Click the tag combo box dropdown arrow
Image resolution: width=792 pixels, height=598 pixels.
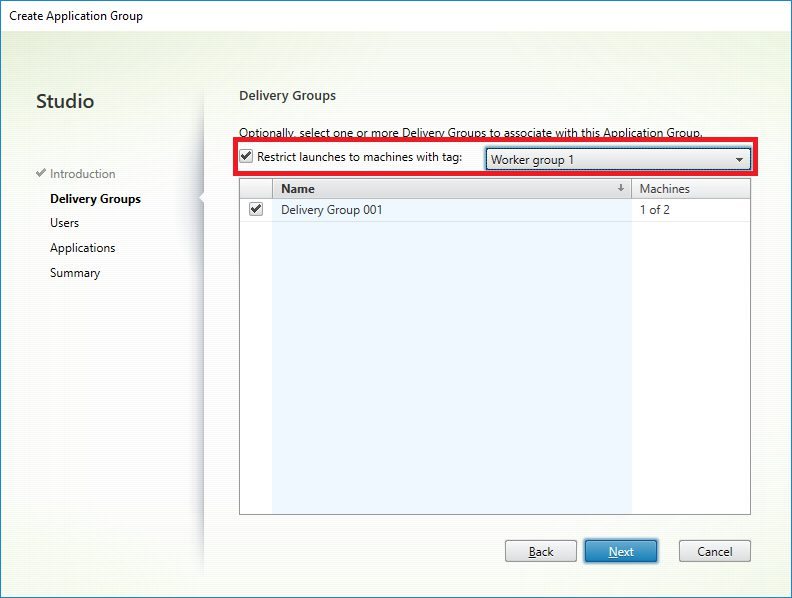[x=739, y=160]
